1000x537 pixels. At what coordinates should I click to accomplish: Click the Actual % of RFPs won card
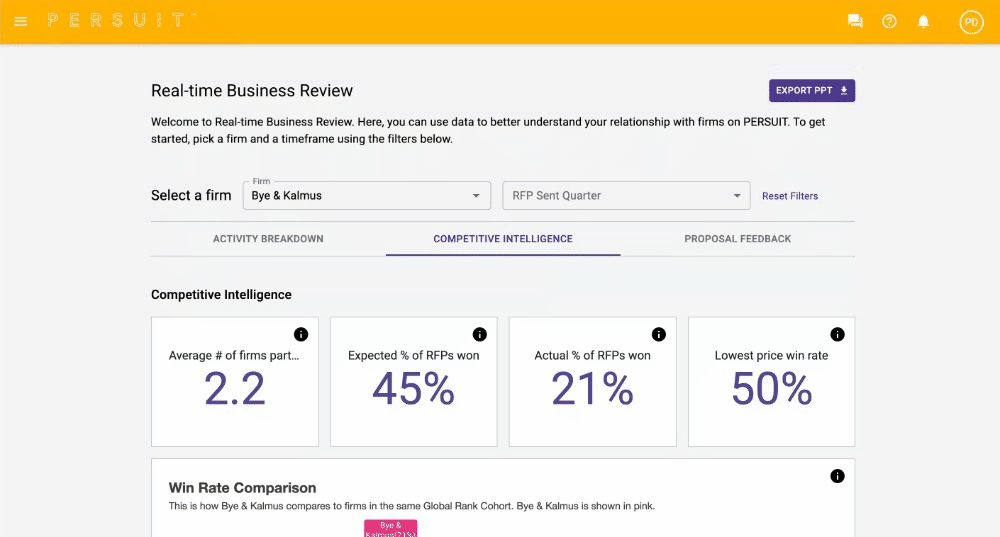(592, 390)
